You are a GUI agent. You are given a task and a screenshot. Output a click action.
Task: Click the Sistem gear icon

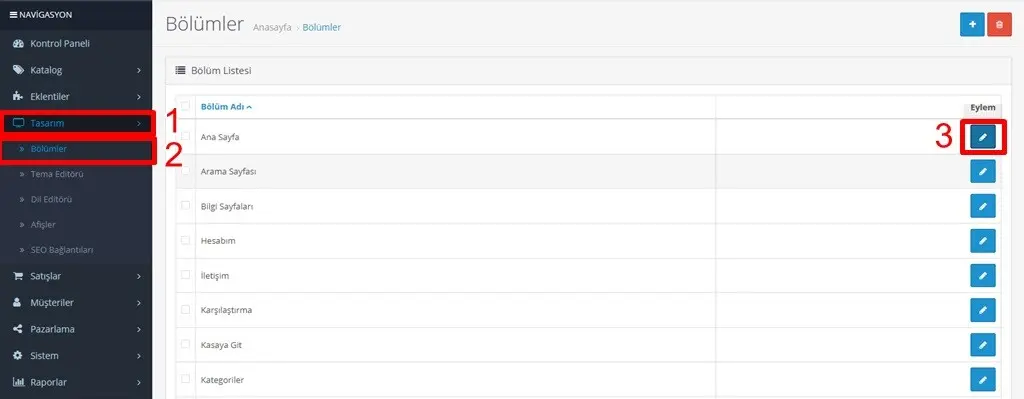pos(18,356)
